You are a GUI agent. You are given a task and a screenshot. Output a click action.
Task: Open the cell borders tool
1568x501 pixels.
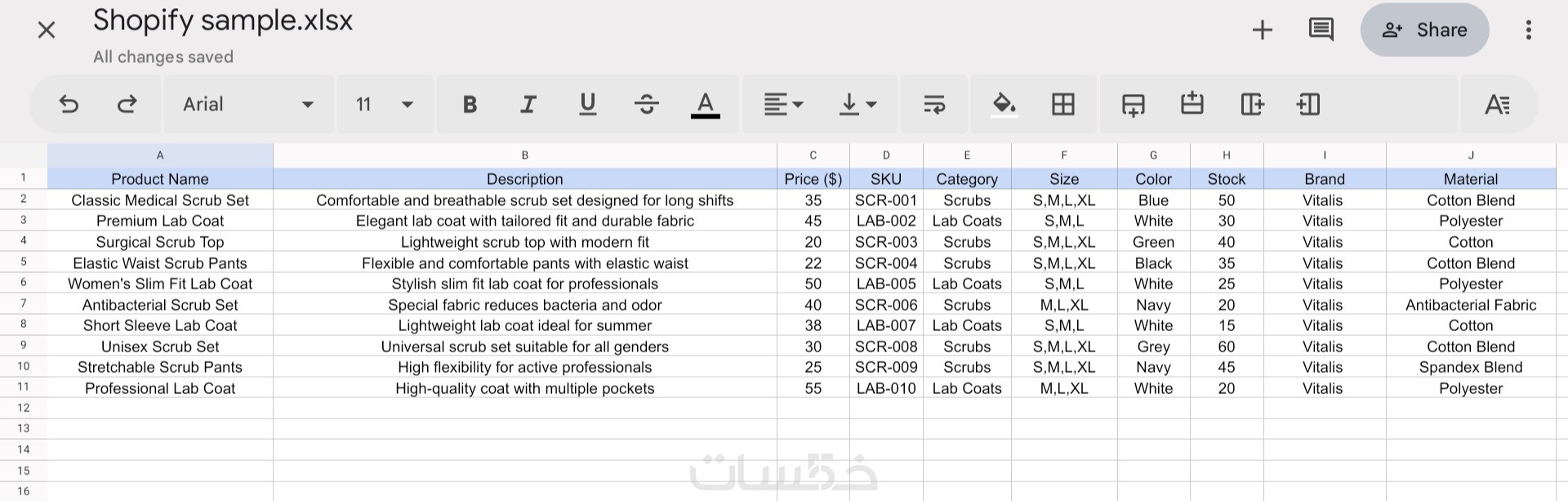1062,104
